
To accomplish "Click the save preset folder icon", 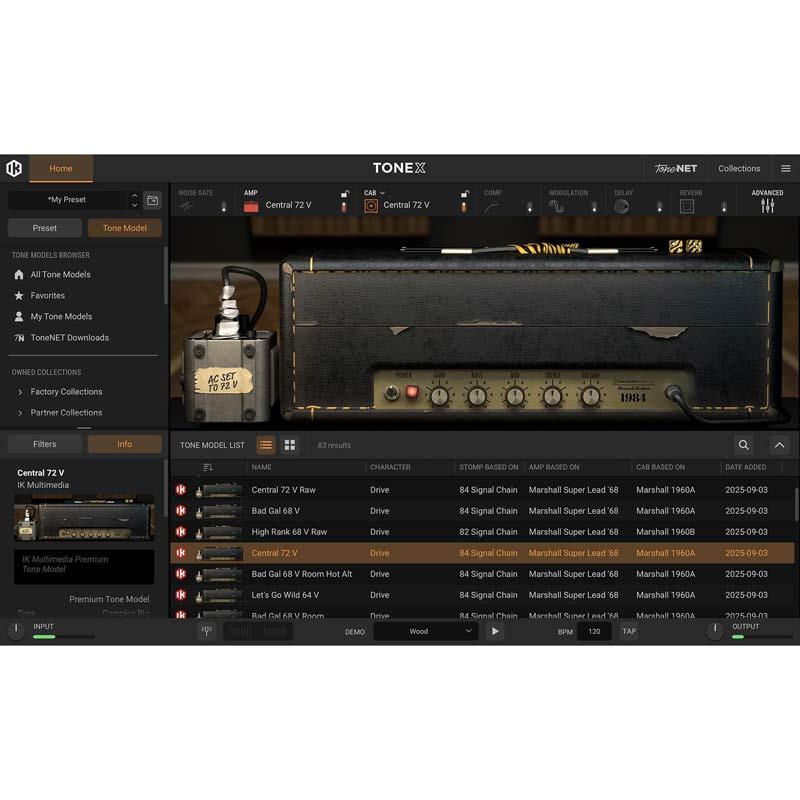I will (x=152, y=200).
